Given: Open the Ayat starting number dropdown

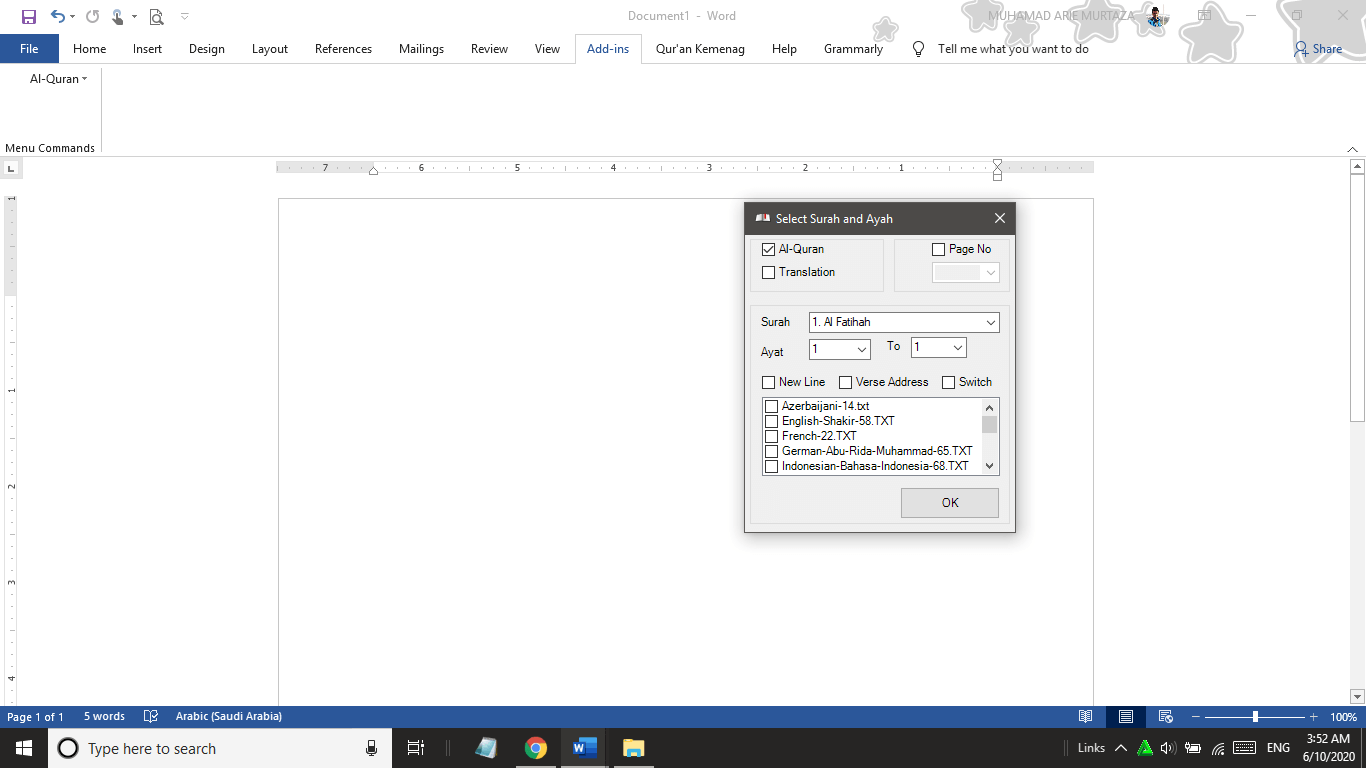Looking at the screenshot, I should [861, 349].
